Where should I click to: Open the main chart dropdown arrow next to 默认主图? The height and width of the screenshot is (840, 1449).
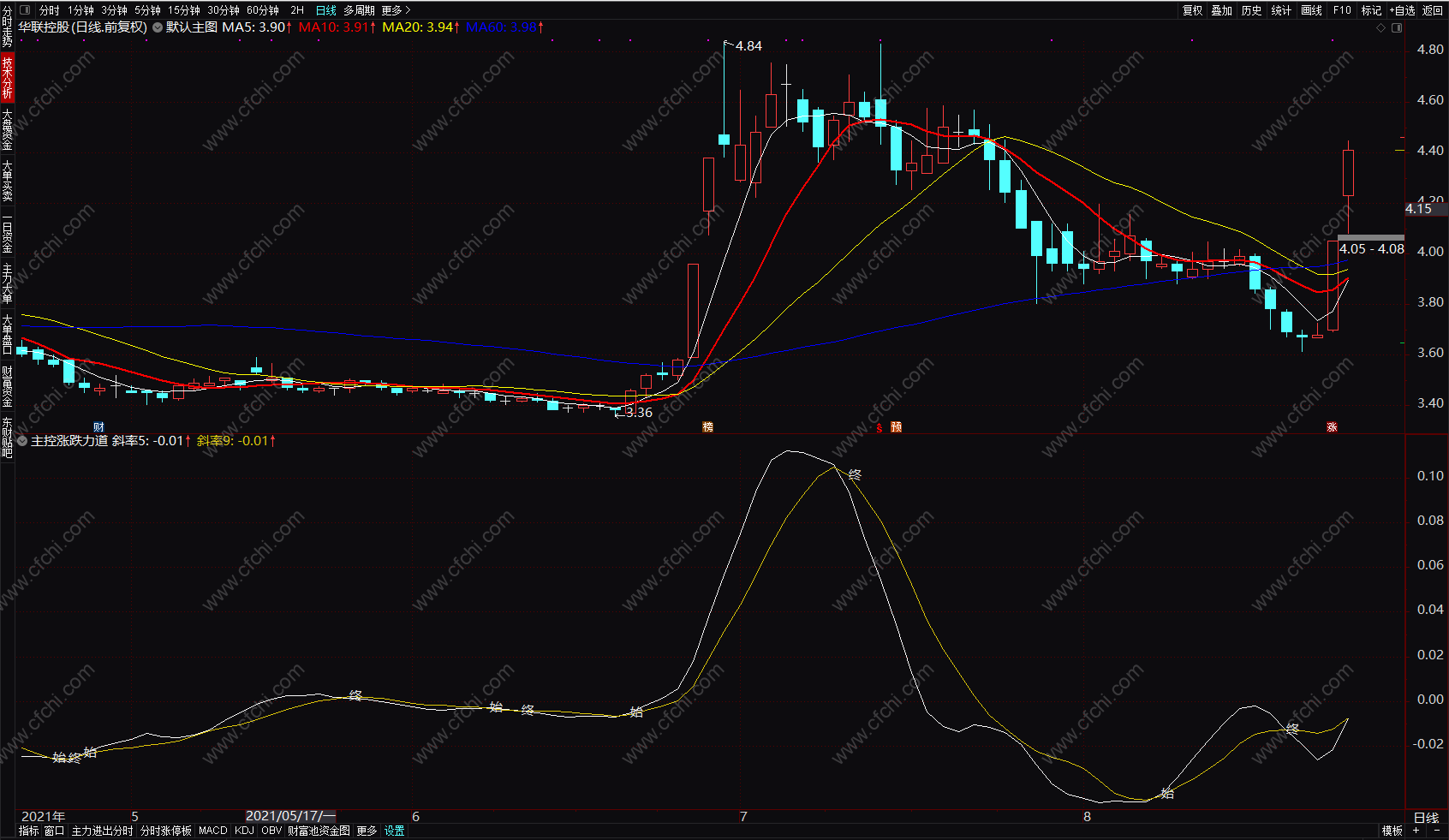158,27
